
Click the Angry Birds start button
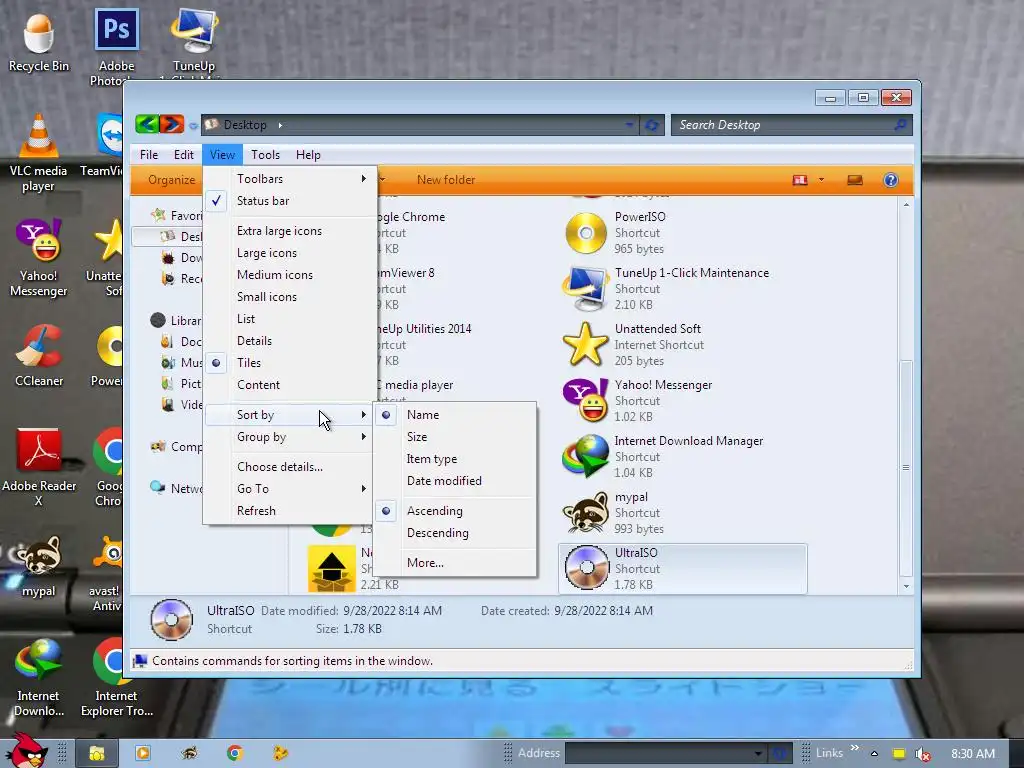tap(27, 750)
